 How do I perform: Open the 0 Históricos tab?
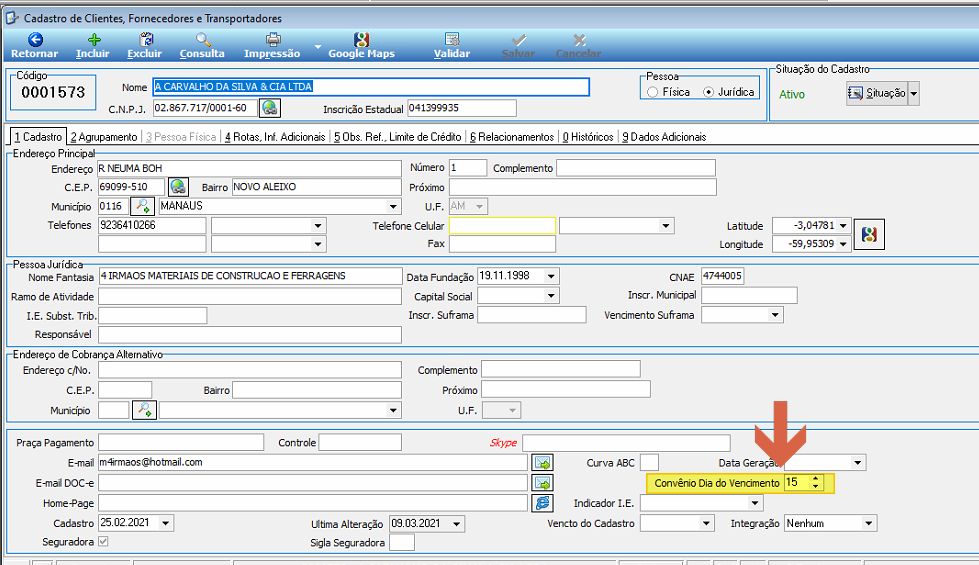tap(588, 137)
